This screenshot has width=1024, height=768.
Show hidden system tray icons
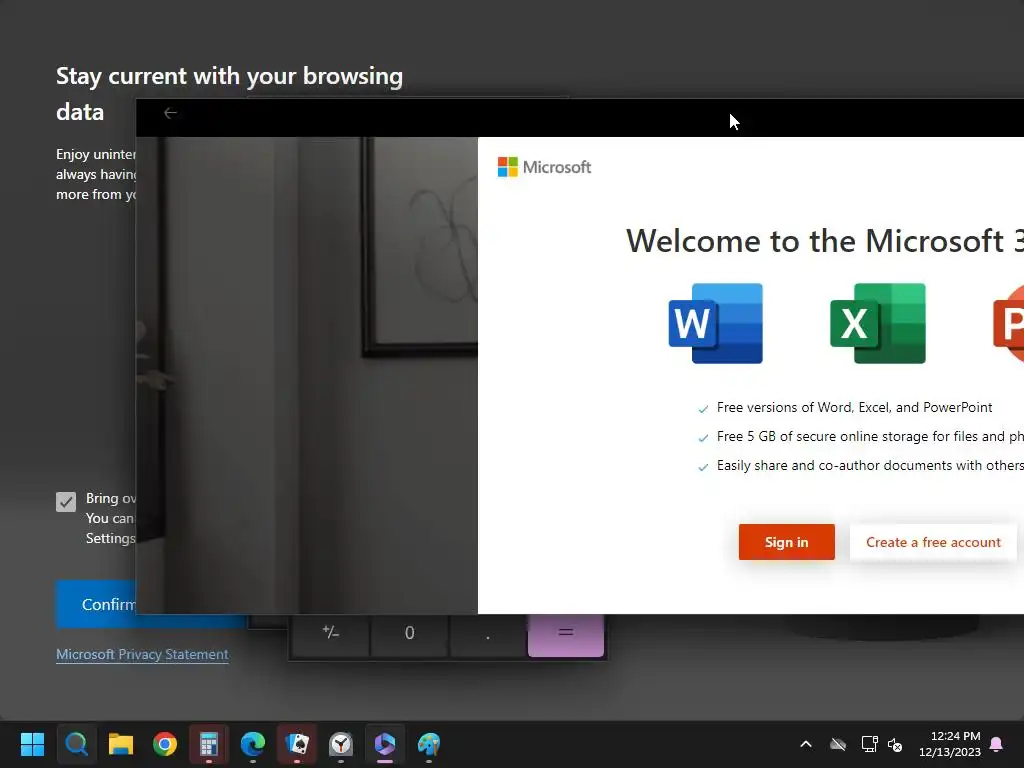pos(806,744)
